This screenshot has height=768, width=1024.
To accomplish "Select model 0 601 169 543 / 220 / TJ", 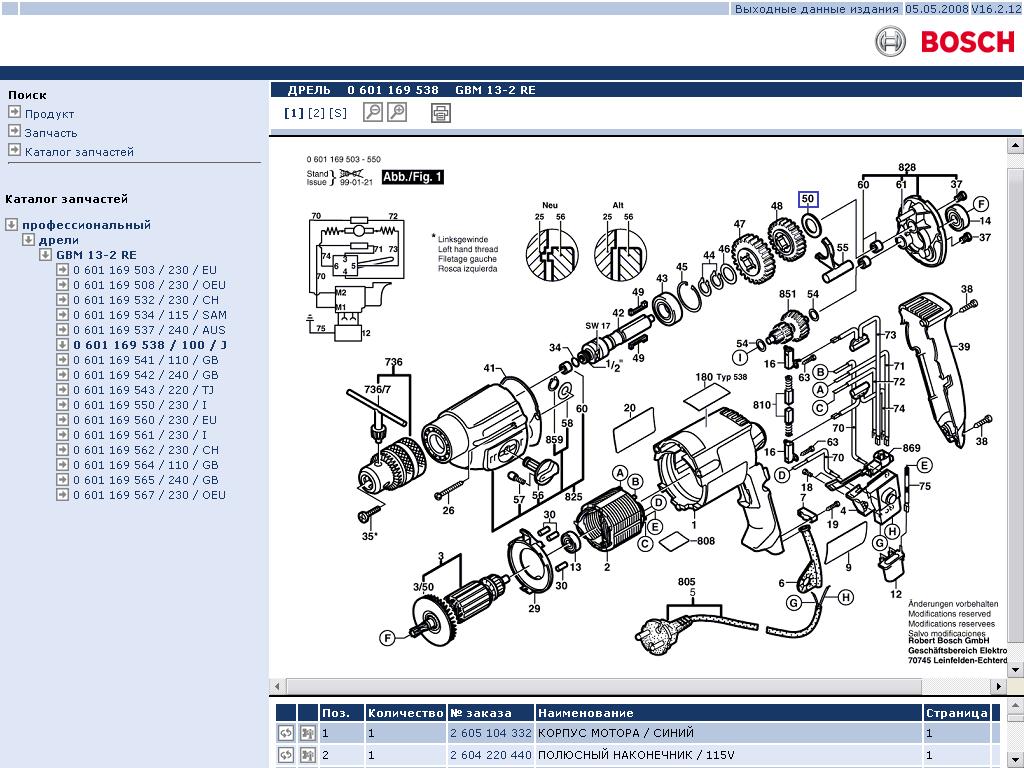I will point(143,390).
